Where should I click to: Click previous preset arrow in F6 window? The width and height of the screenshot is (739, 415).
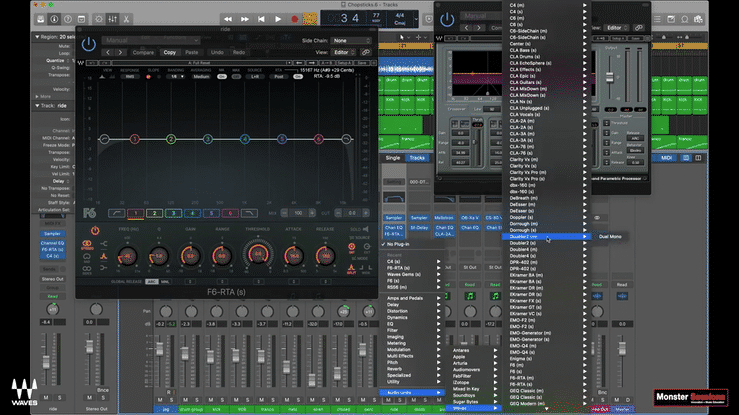[108, 52]
